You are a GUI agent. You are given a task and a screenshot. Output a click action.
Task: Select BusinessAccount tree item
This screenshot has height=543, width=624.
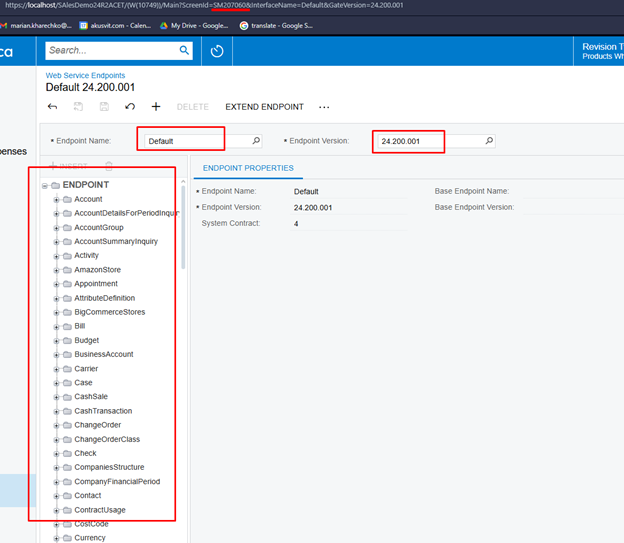tap(103, 354)
